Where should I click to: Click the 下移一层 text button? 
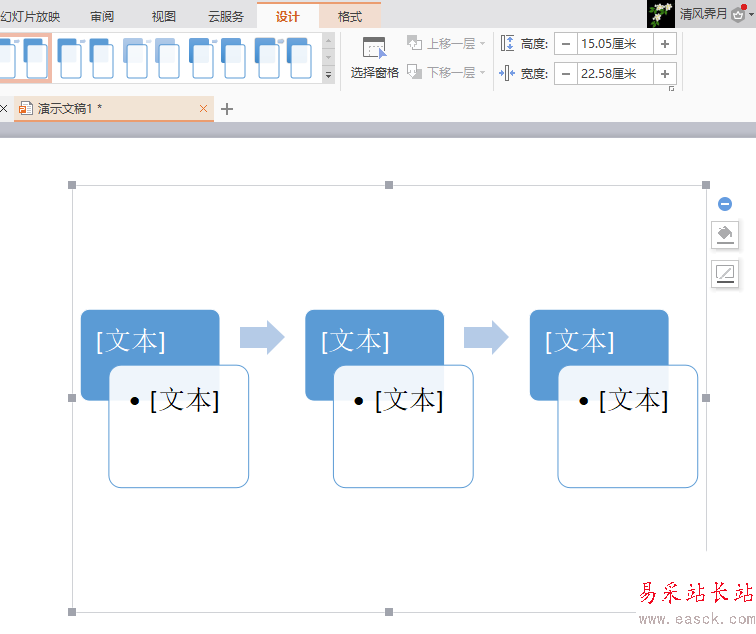pos(451,72)
